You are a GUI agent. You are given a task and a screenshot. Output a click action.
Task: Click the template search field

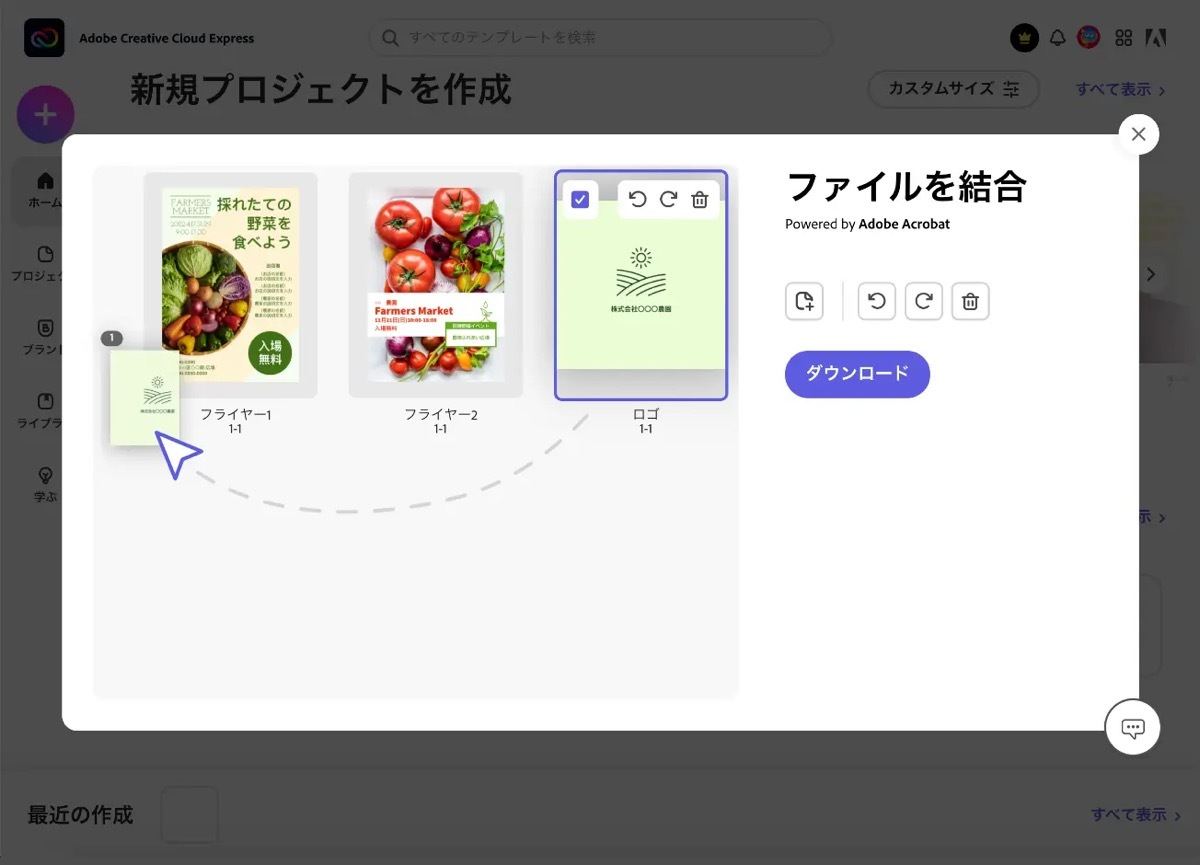[x=601, y=38]
